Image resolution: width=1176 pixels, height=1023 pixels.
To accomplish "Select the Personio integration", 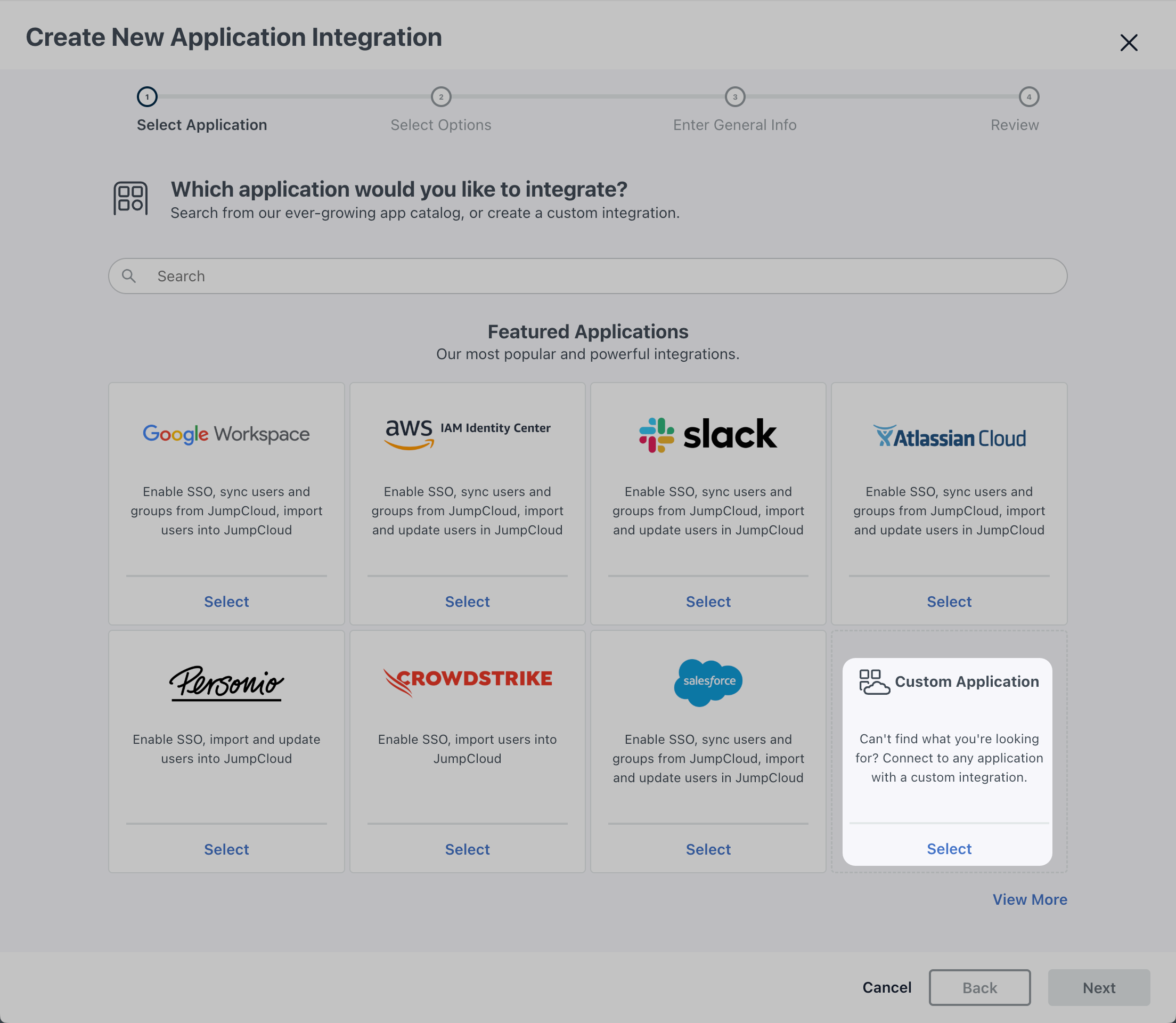I will click(x=226, y=849).
